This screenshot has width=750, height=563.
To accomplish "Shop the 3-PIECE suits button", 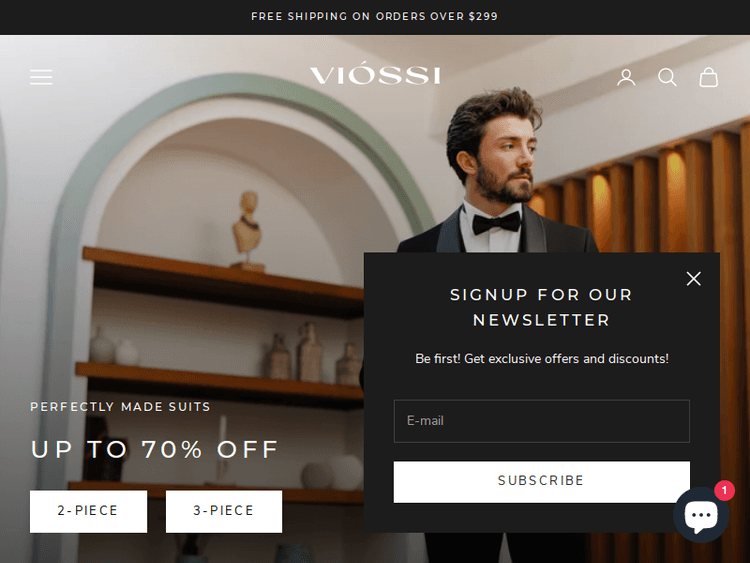I will [x=224, y=511].
